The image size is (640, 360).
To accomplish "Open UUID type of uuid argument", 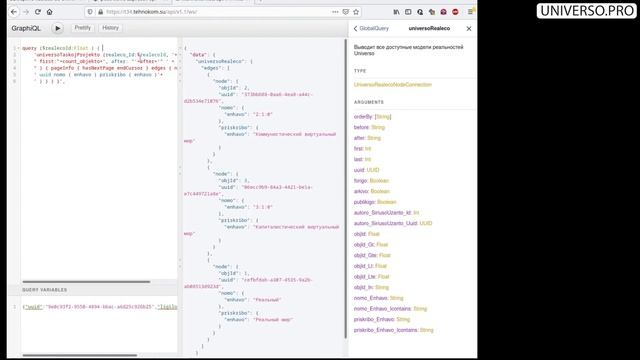I will 373,170.
